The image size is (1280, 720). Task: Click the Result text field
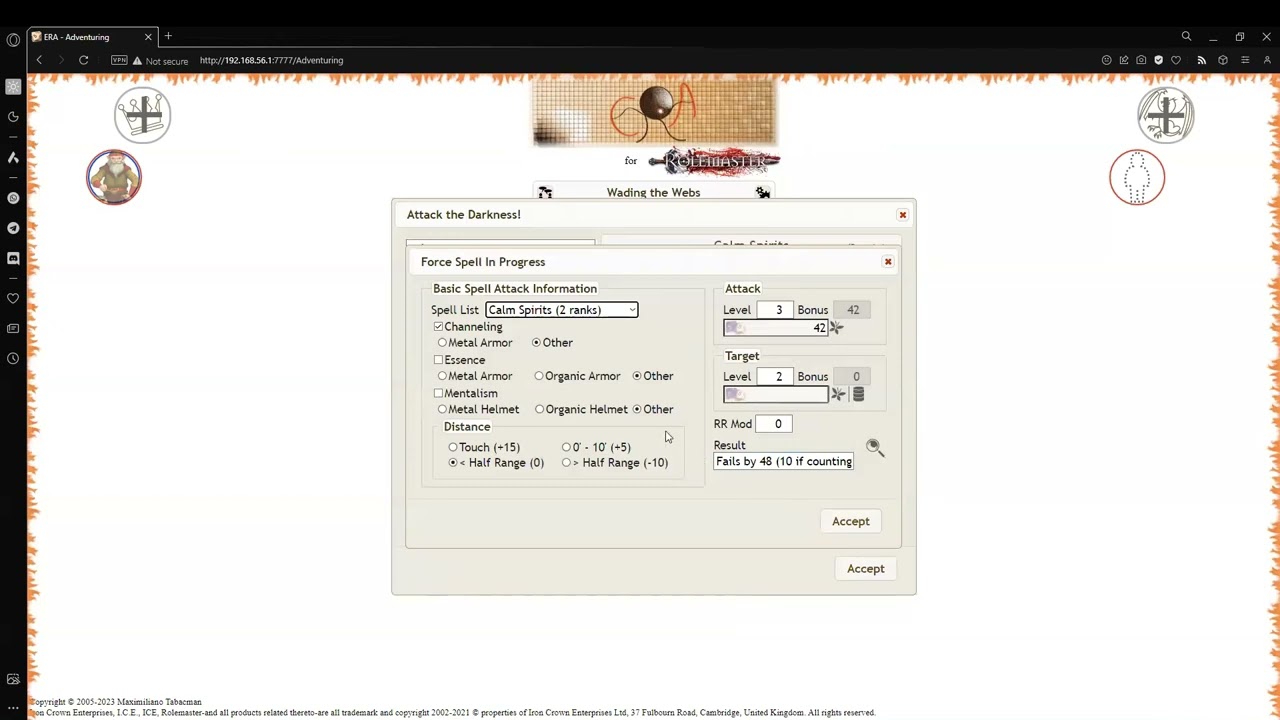point(784,462)
